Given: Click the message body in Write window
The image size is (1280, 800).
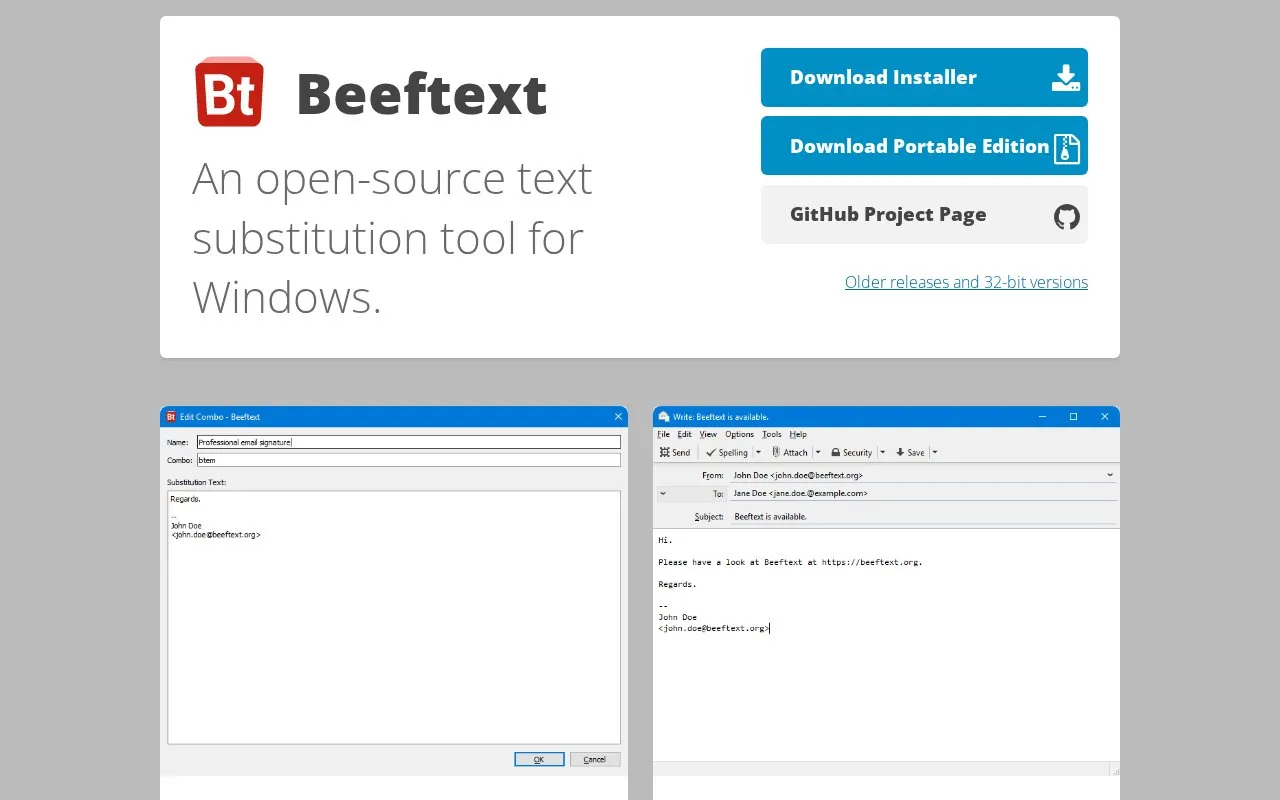Looking at the screenshot, I should (886, 645).
